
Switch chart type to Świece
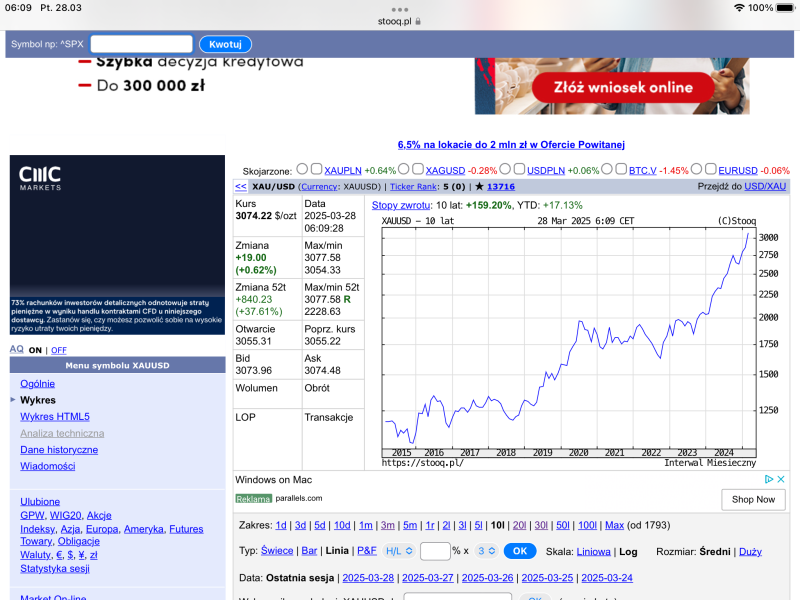pos(277,551)
